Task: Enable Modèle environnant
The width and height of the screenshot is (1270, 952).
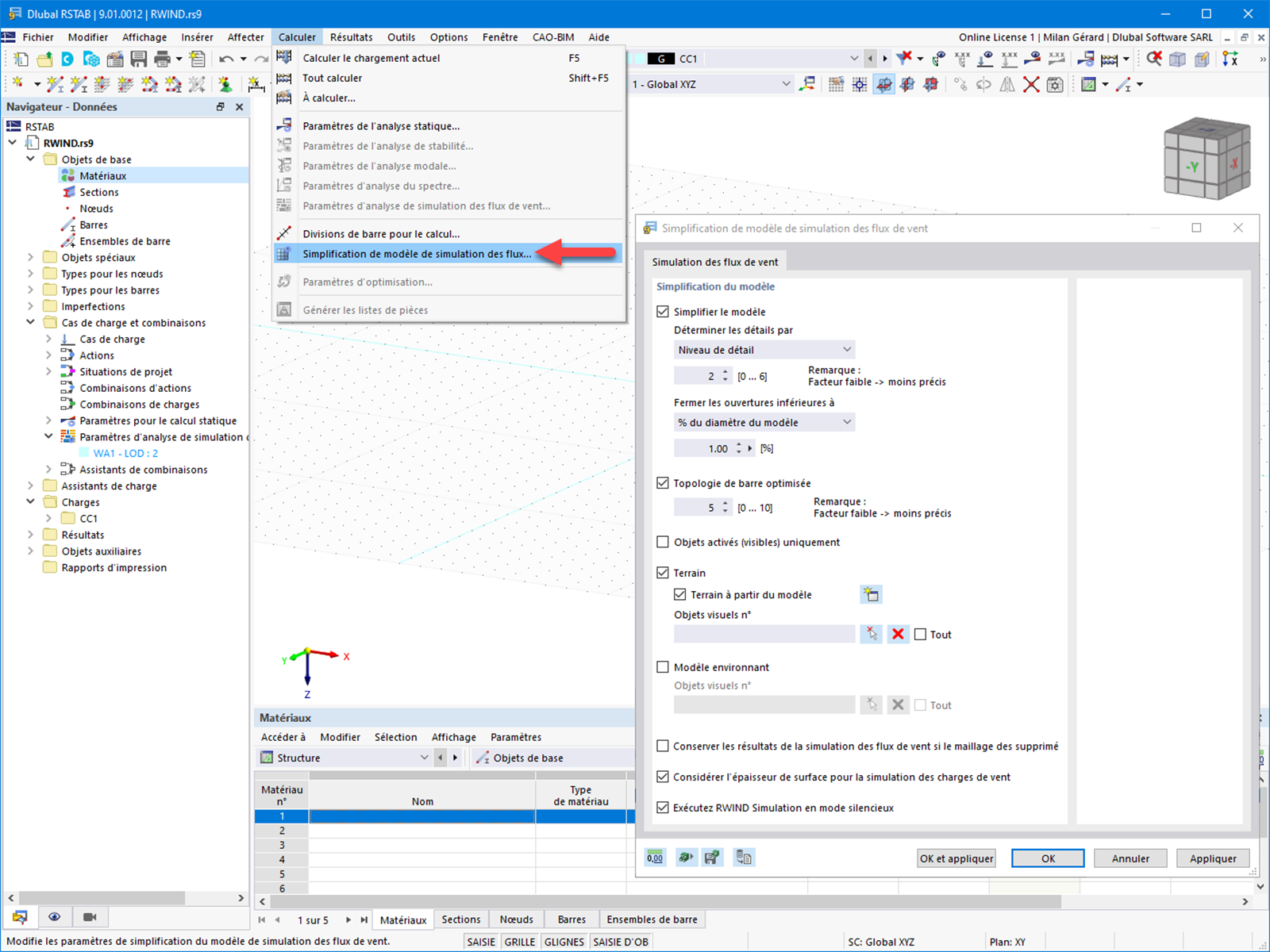Action: (663, 667)
